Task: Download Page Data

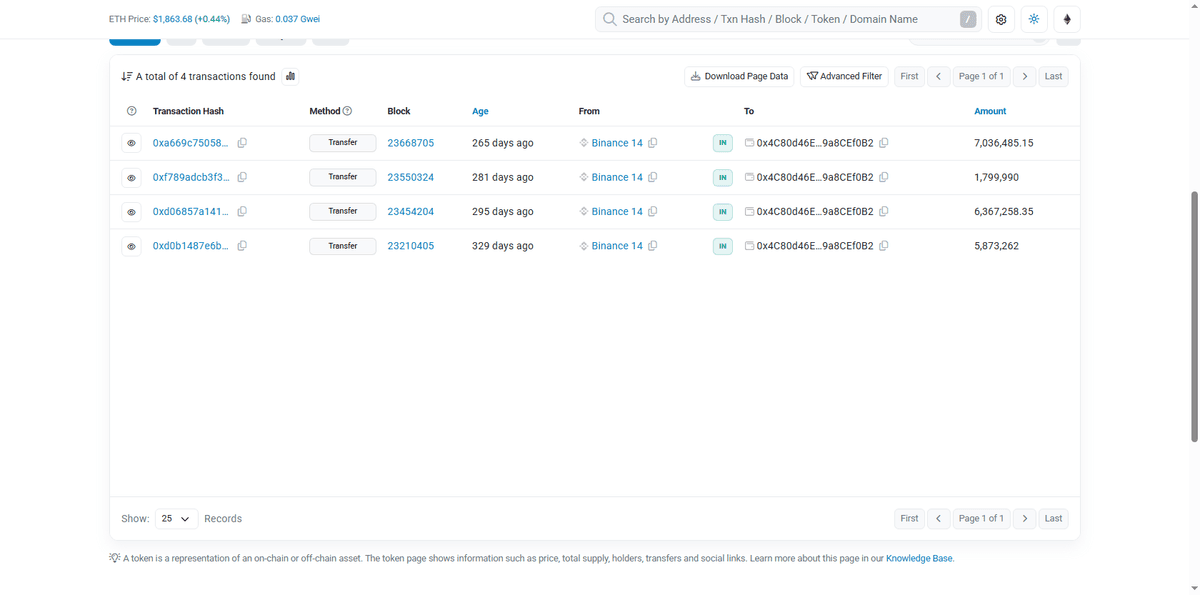Action: point(740,76)
